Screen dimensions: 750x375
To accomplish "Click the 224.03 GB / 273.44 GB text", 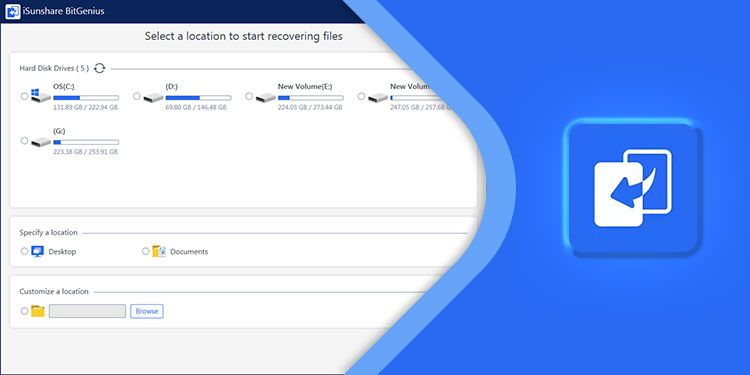I will (310, 108).
